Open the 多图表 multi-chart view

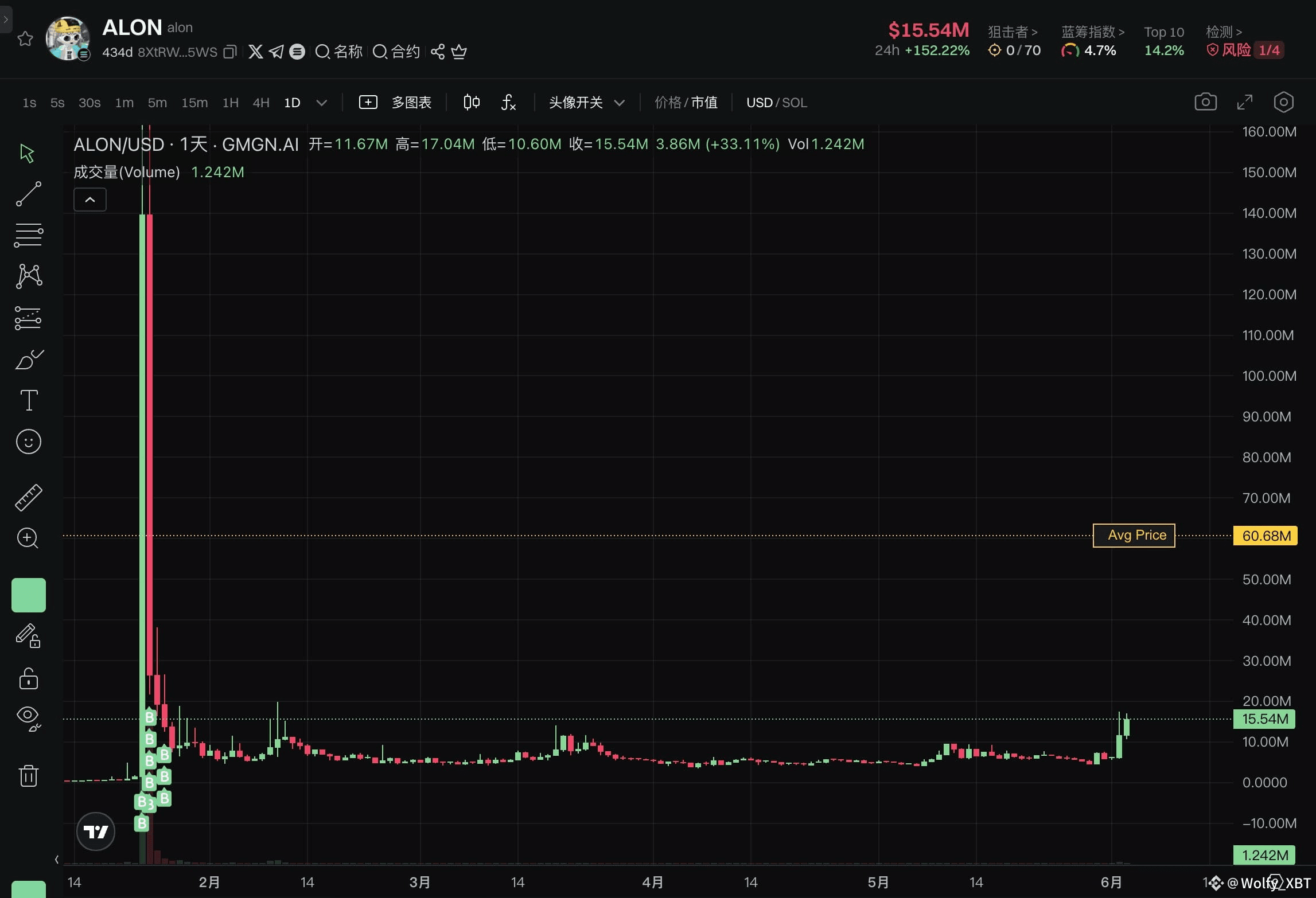click(395, 103)
